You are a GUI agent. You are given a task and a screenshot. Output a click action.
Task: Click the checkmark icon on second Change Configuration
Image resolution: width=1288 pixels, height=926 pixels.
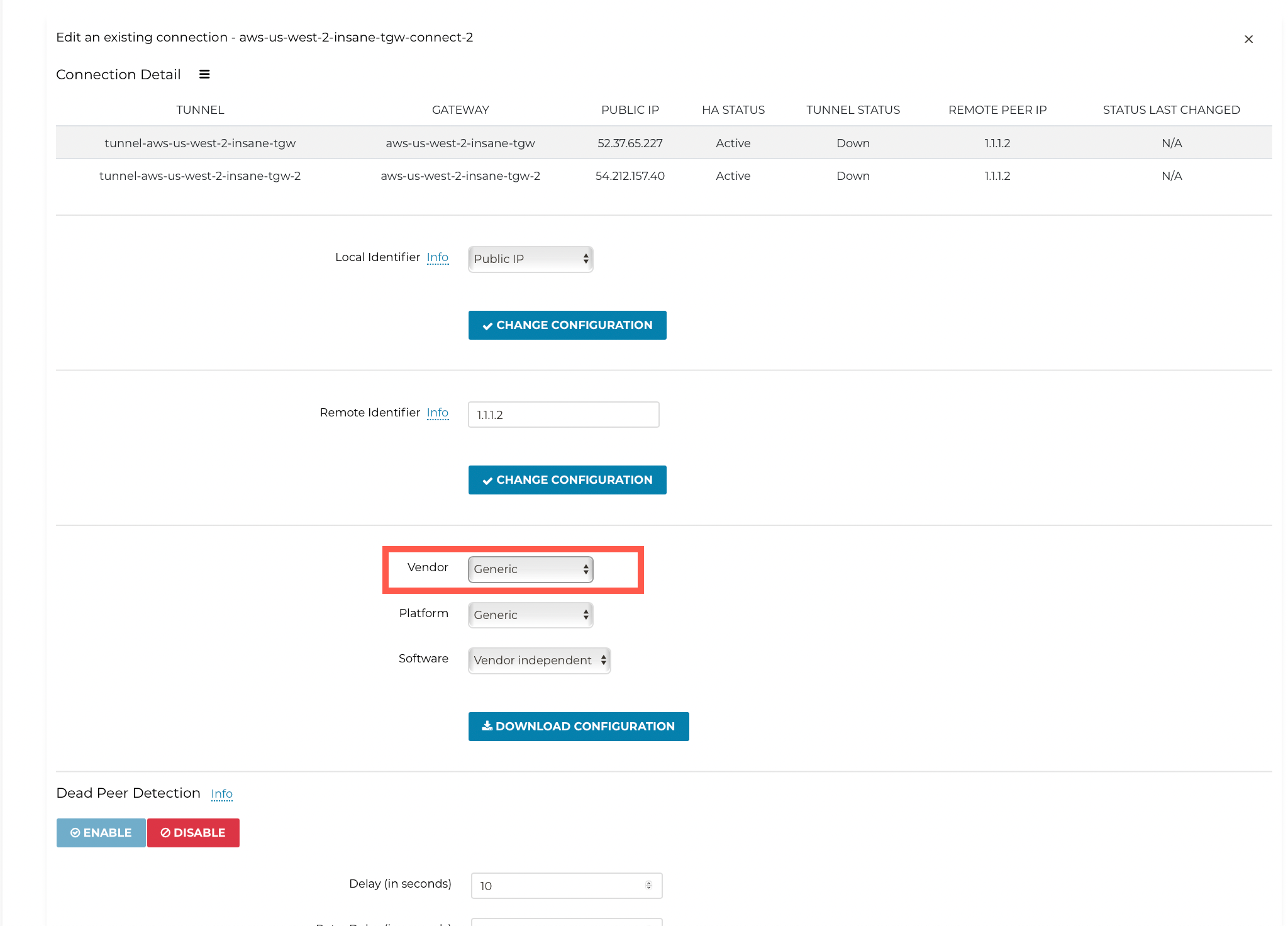point(487,479)
